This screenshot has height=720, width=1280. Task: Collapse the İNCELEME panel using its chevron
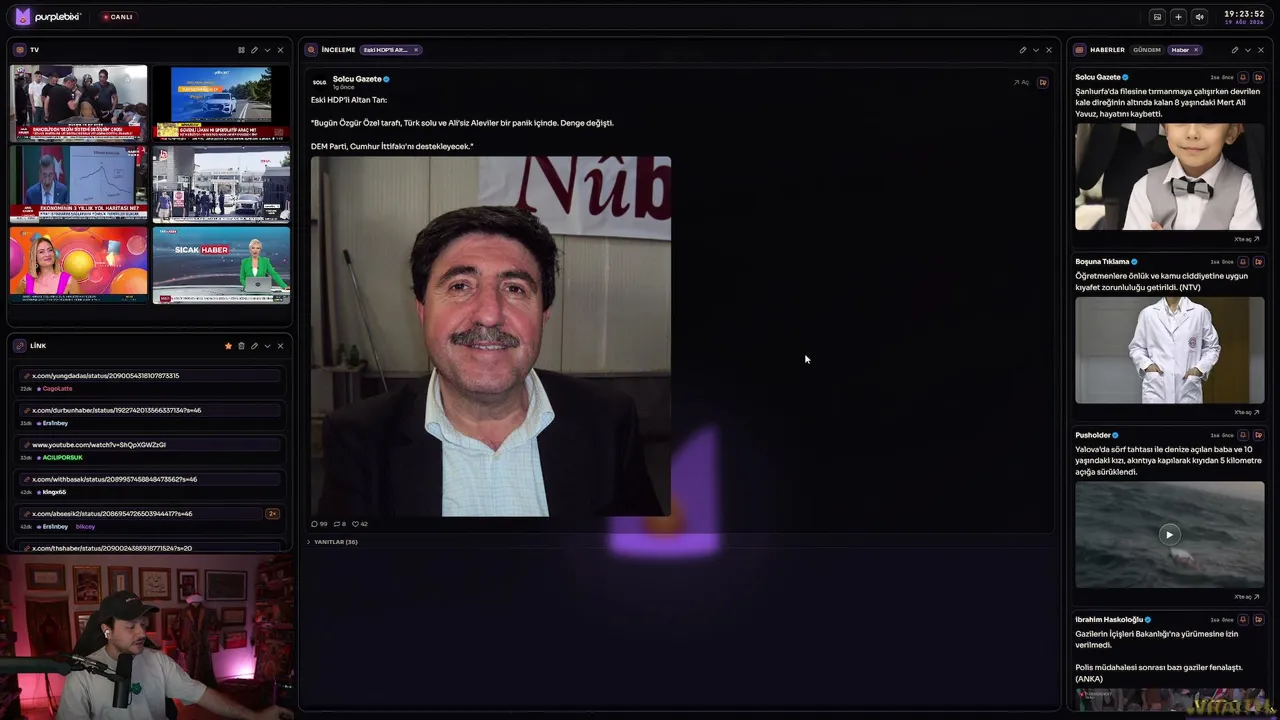[x=1036, y=50]
